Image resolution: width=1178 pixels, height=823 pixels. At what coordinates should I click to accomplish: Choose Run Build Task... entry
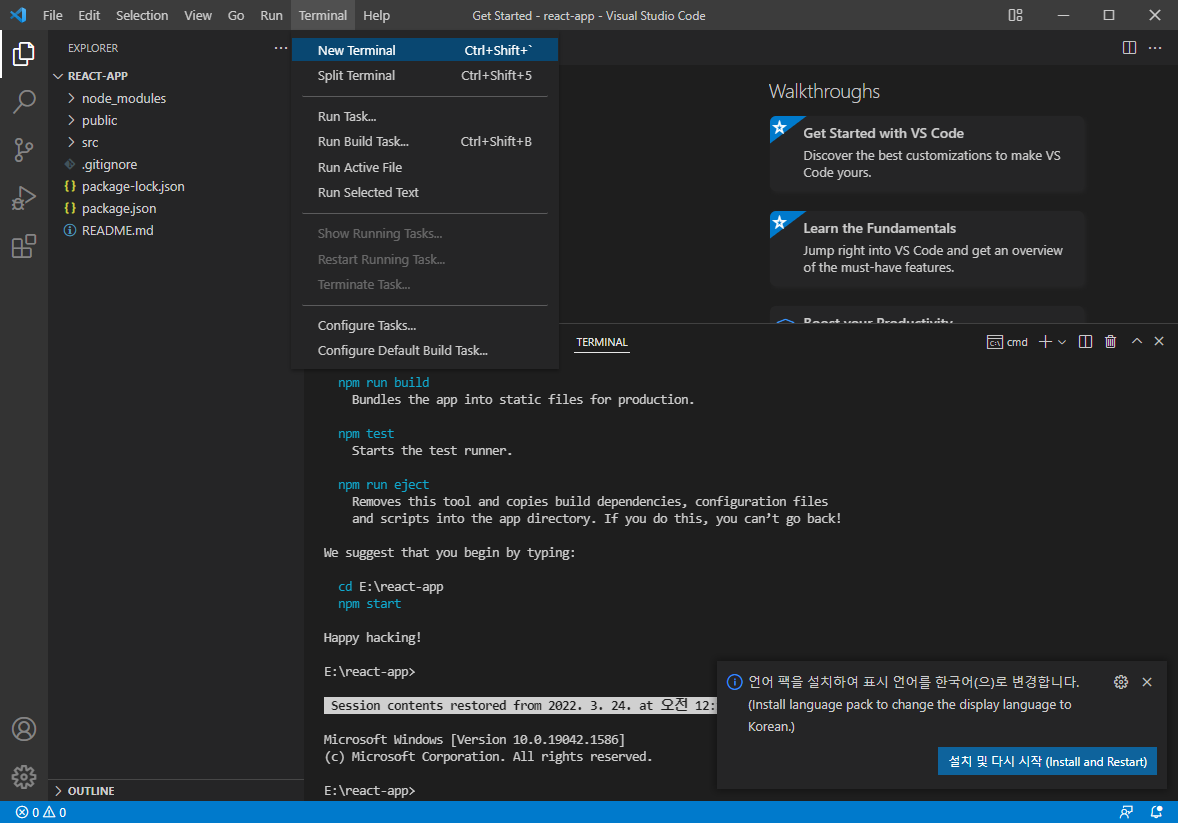[x=424, y=141]
